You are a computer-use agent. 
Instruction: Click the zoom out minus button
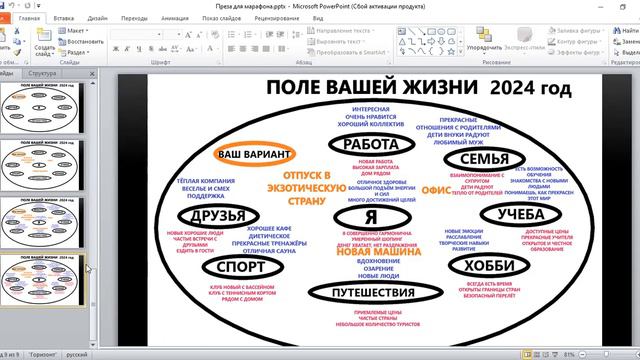(x=582, y=355)
